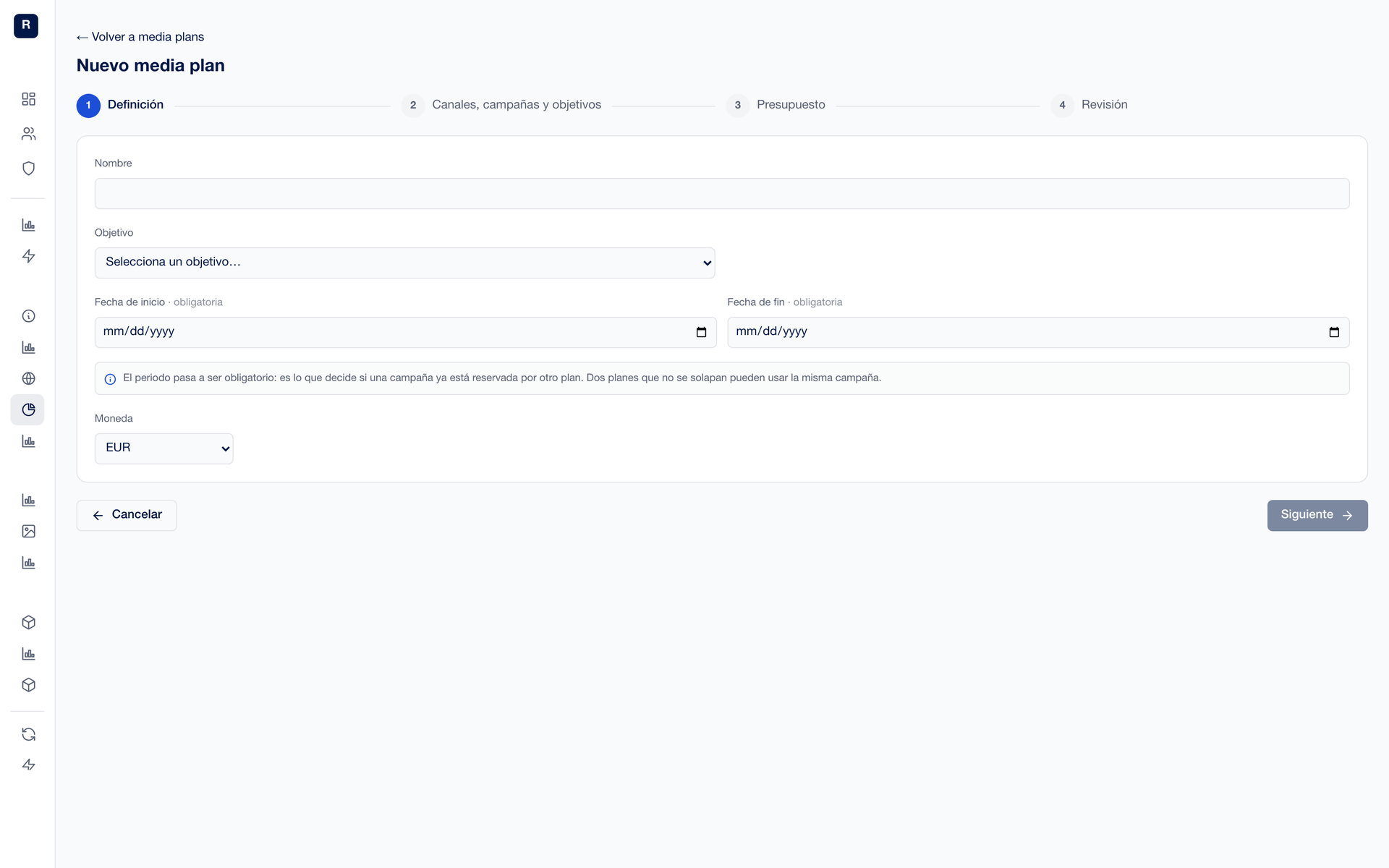This screenshot has height=868, width=1389.
Task: Open the image icon in the sidebar
Action: pyautogui.click(x=28, y=532)
